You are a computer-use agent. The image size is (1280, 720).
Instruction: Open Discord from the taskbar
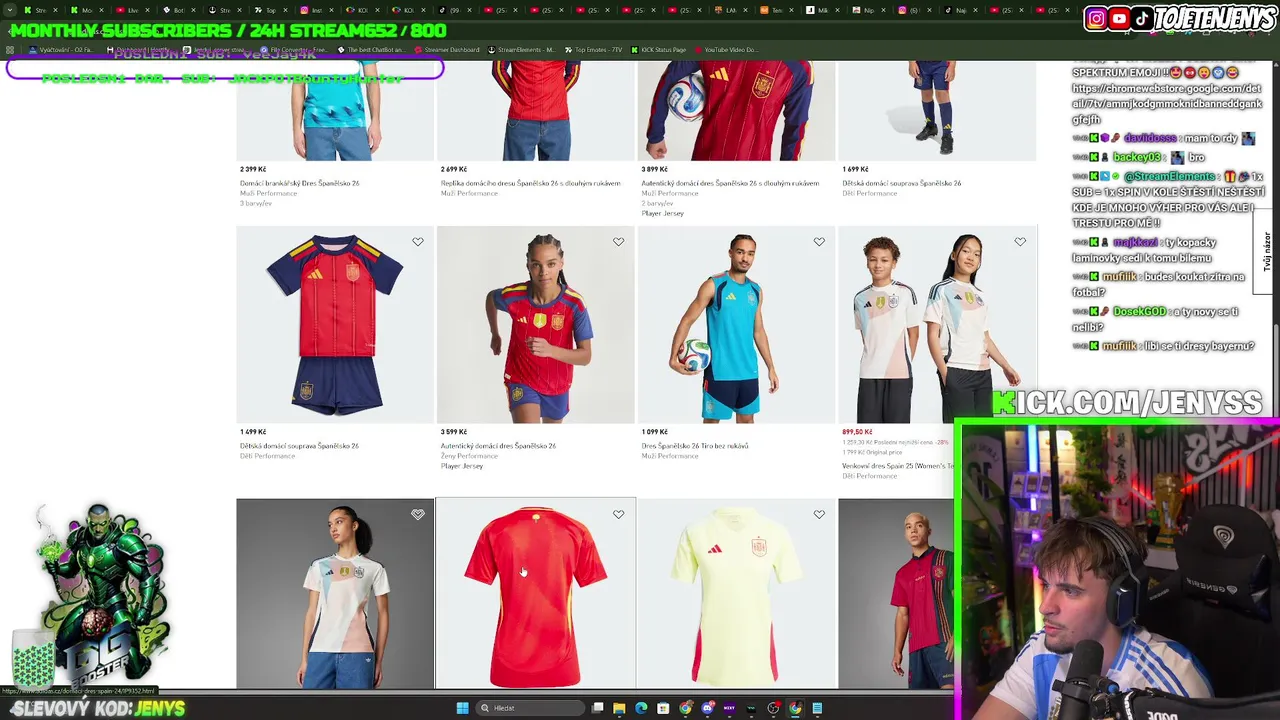707,708
